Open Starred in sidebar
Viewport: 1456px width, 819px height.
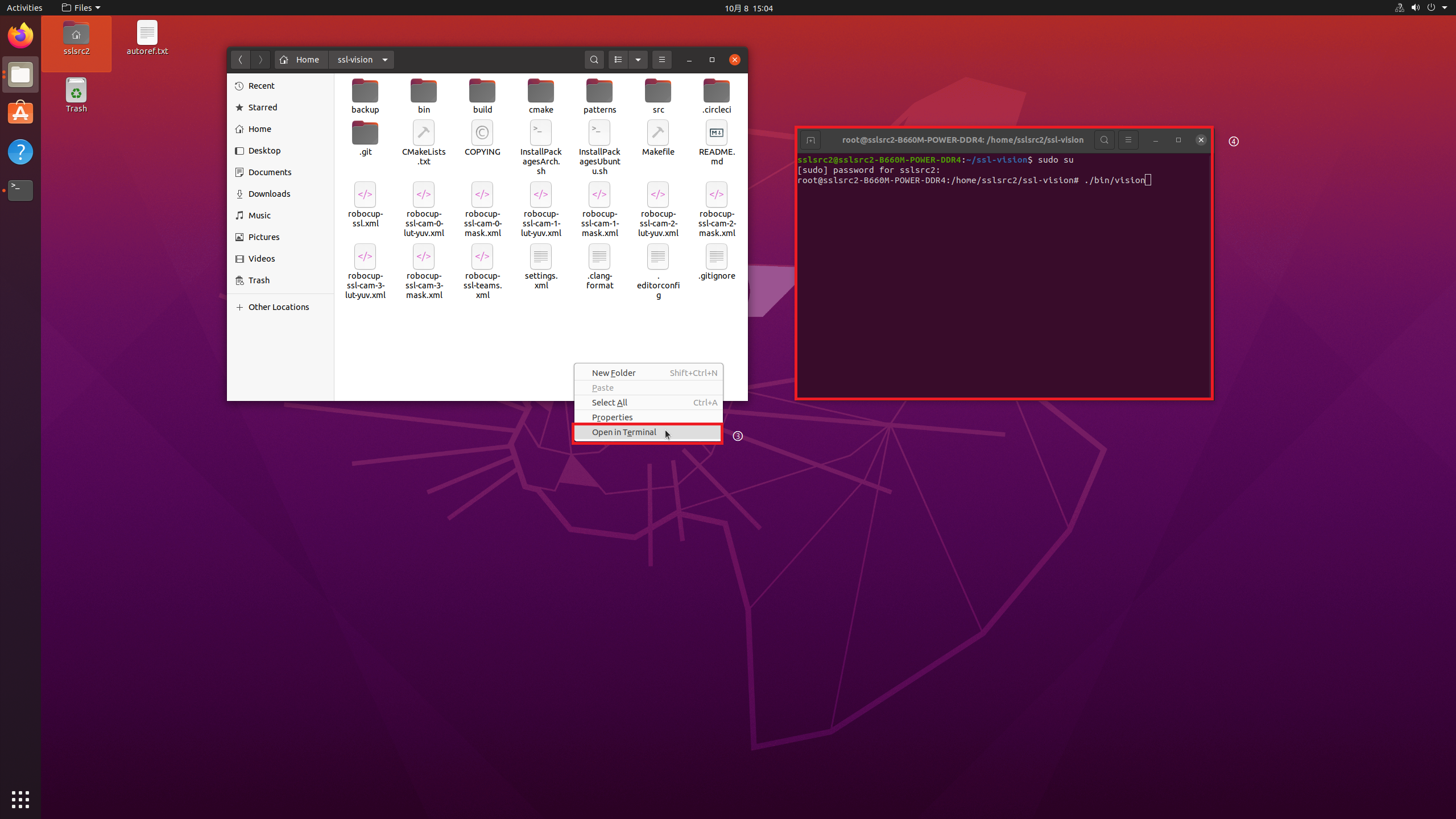[280, 107]
